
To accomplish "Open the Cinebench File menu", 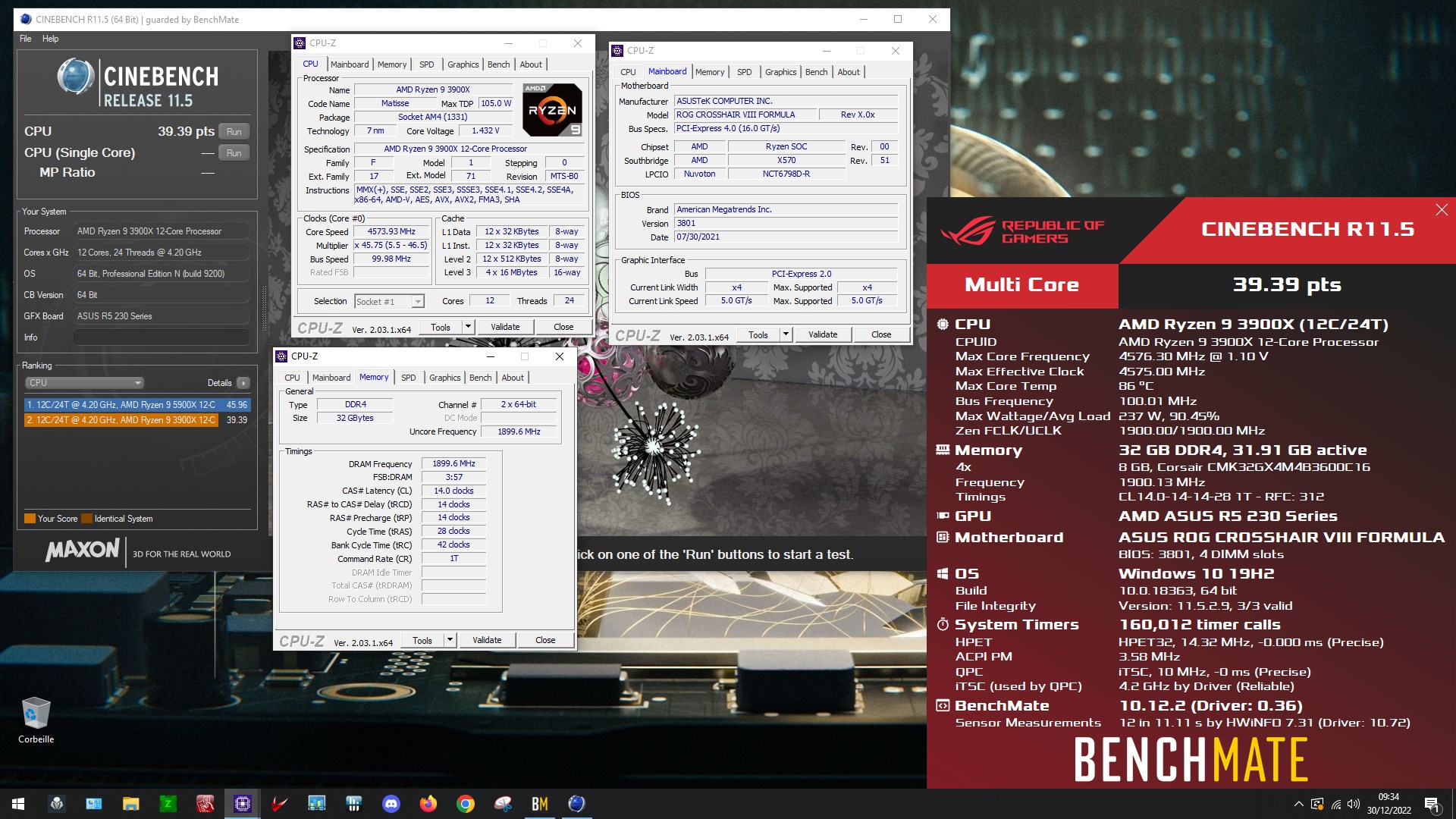I will pos(26,39).
